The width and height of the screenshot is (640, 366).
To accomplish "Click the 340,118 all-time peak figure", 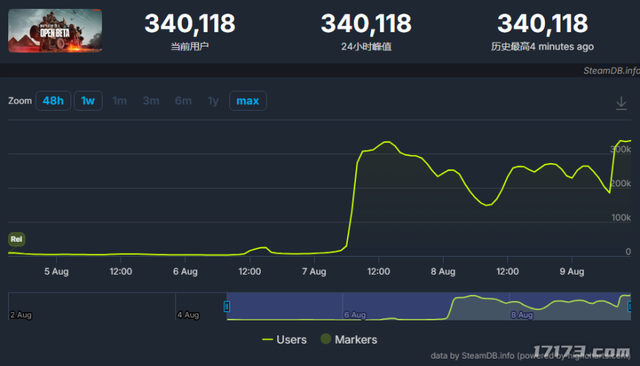I will [542, 23].
